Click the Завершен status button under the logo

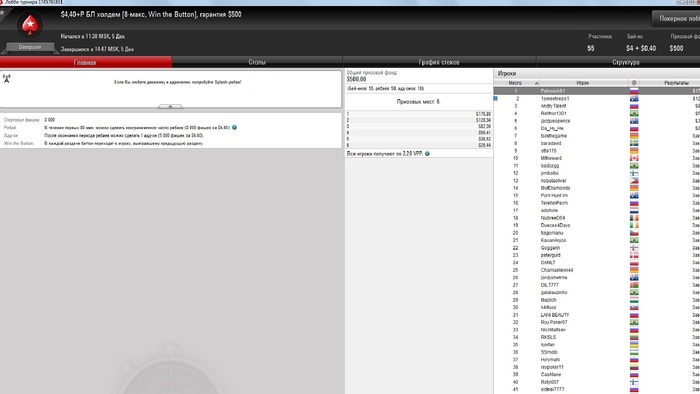point(30,47)
